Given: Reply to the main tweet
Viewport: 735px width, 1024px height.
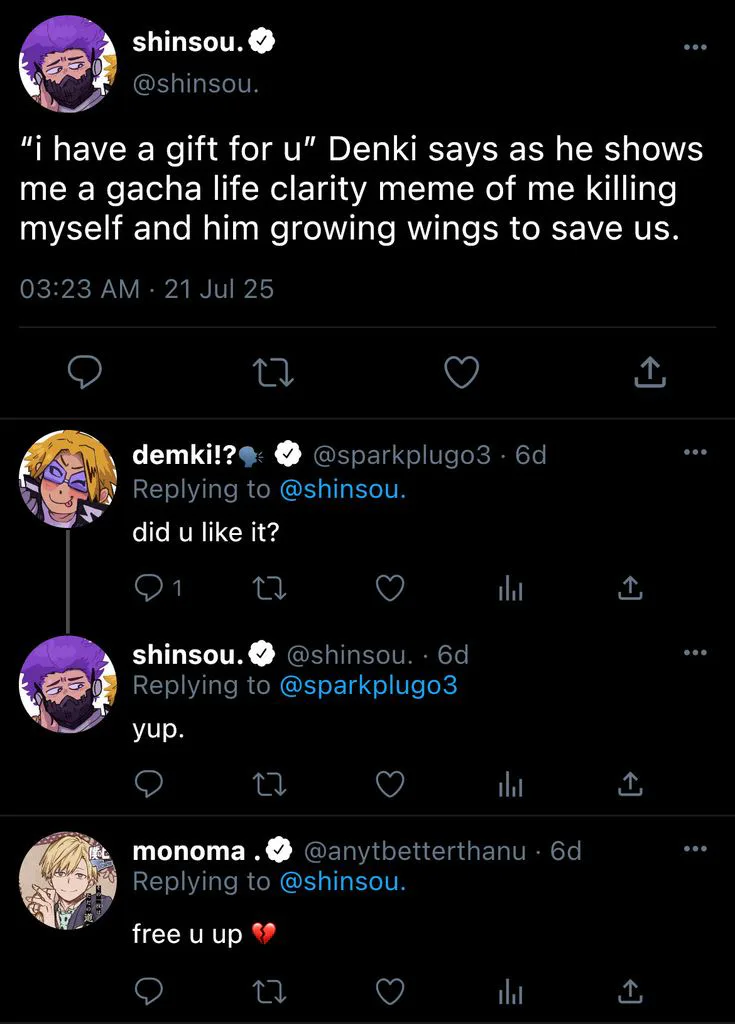Looking at the screenshot, I should pyautogui.click(x=85, y=373).
